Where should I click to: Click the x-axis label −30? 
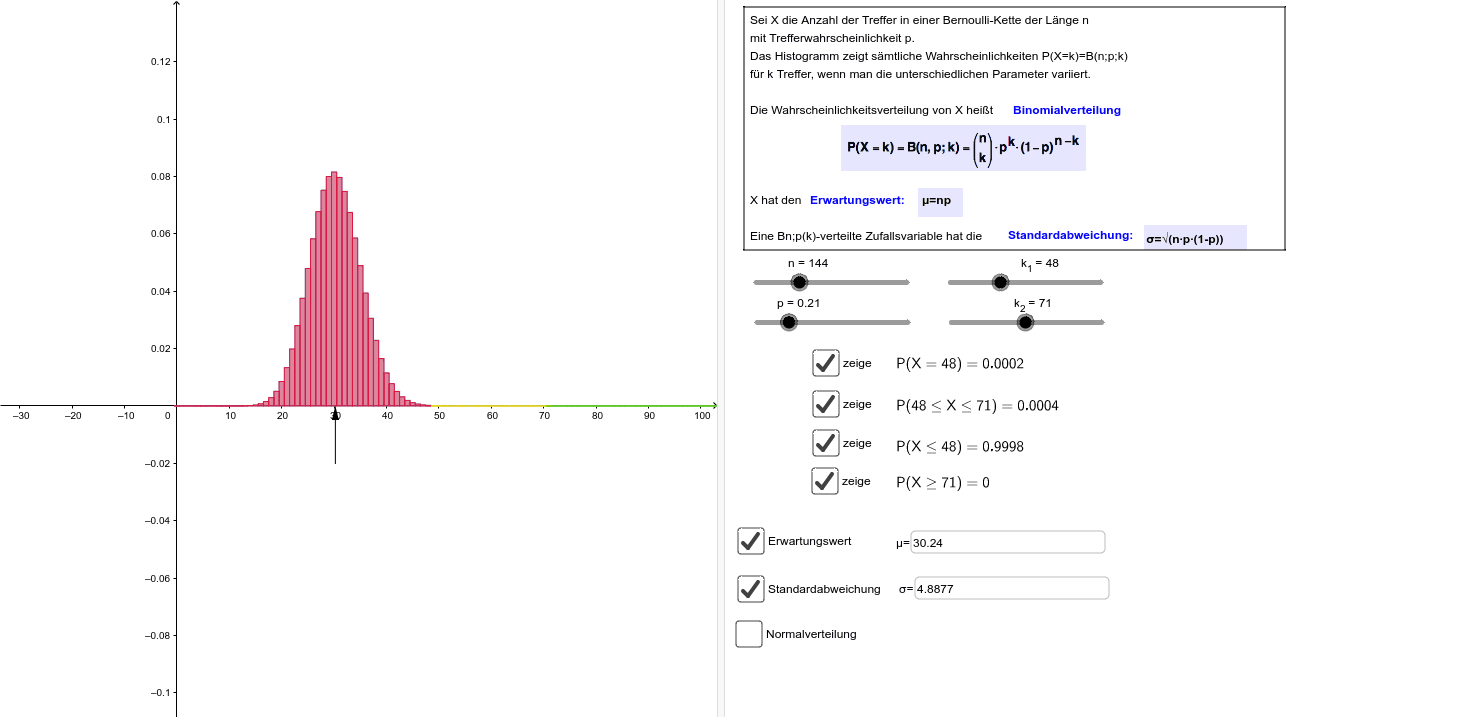(21, 416)
